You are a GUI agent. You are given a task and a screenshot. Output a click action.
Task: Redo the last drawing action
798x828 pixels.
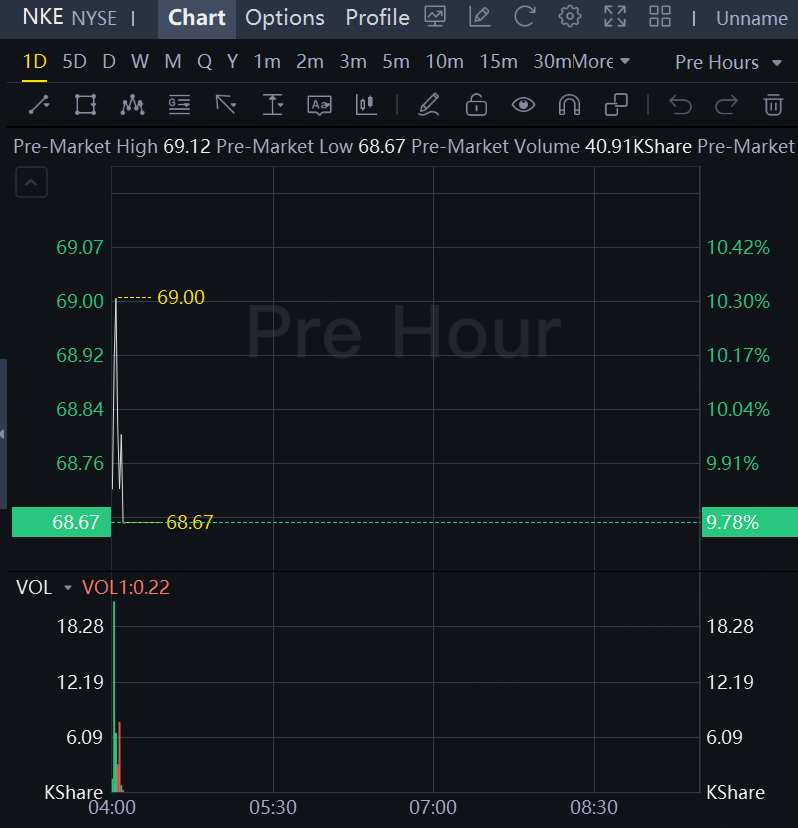[726, 105]
